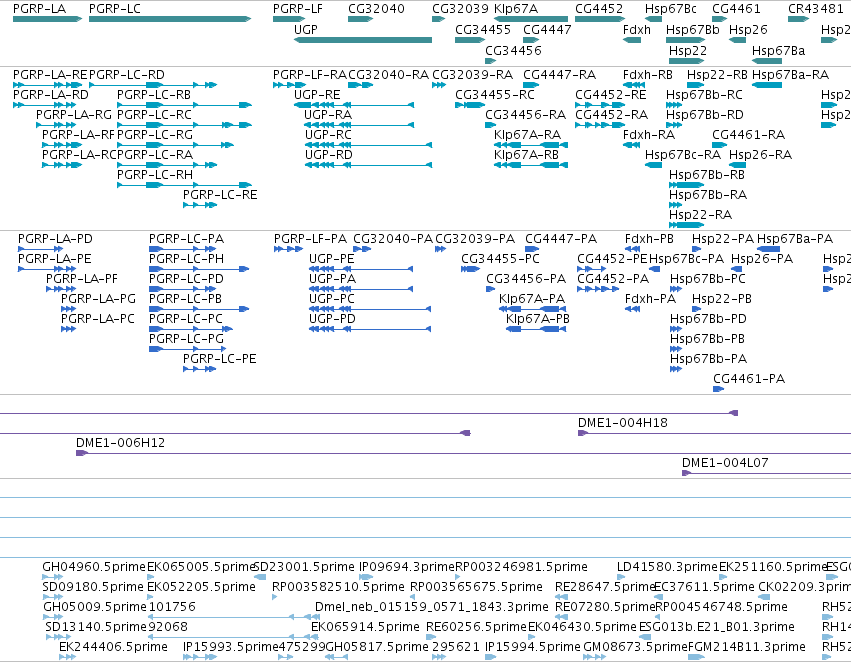
Task: Select gene CG4452
Action: point(600,19)
